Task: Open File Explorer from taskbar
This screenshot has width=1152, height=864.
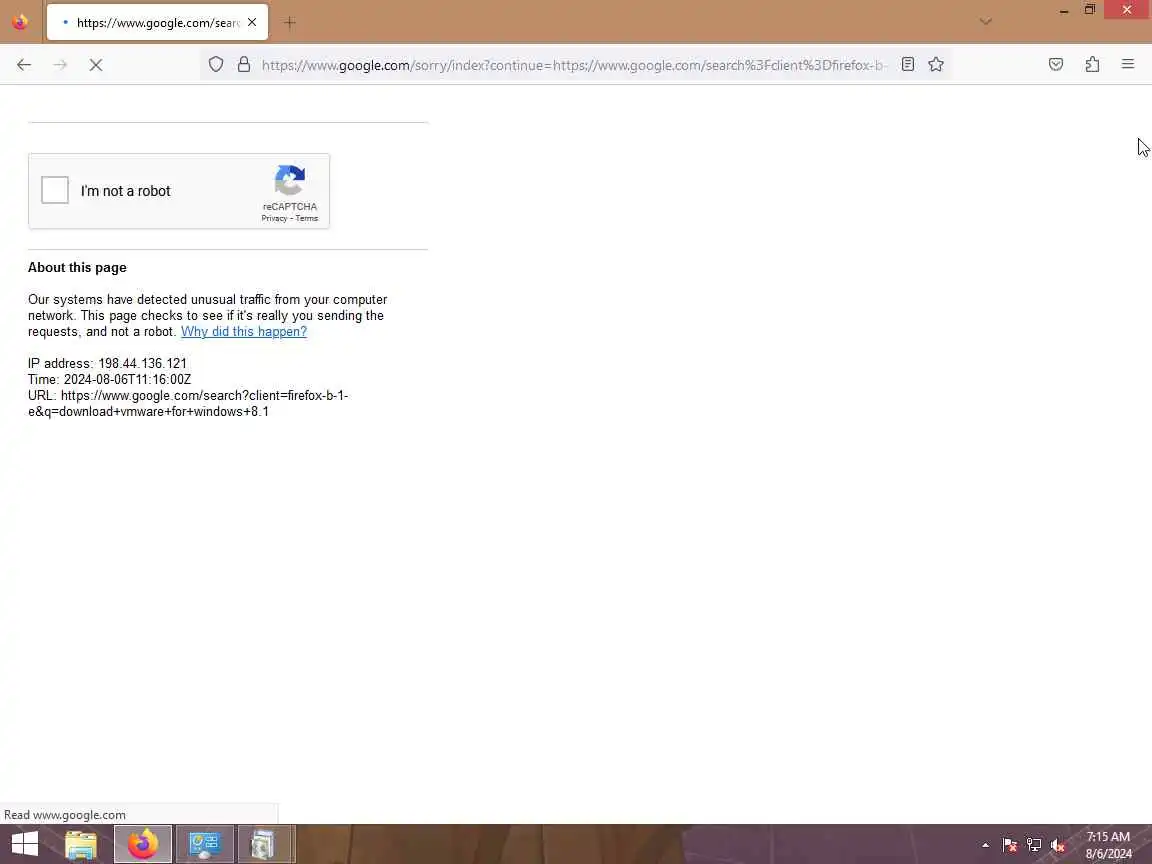Action: [81, 844]
